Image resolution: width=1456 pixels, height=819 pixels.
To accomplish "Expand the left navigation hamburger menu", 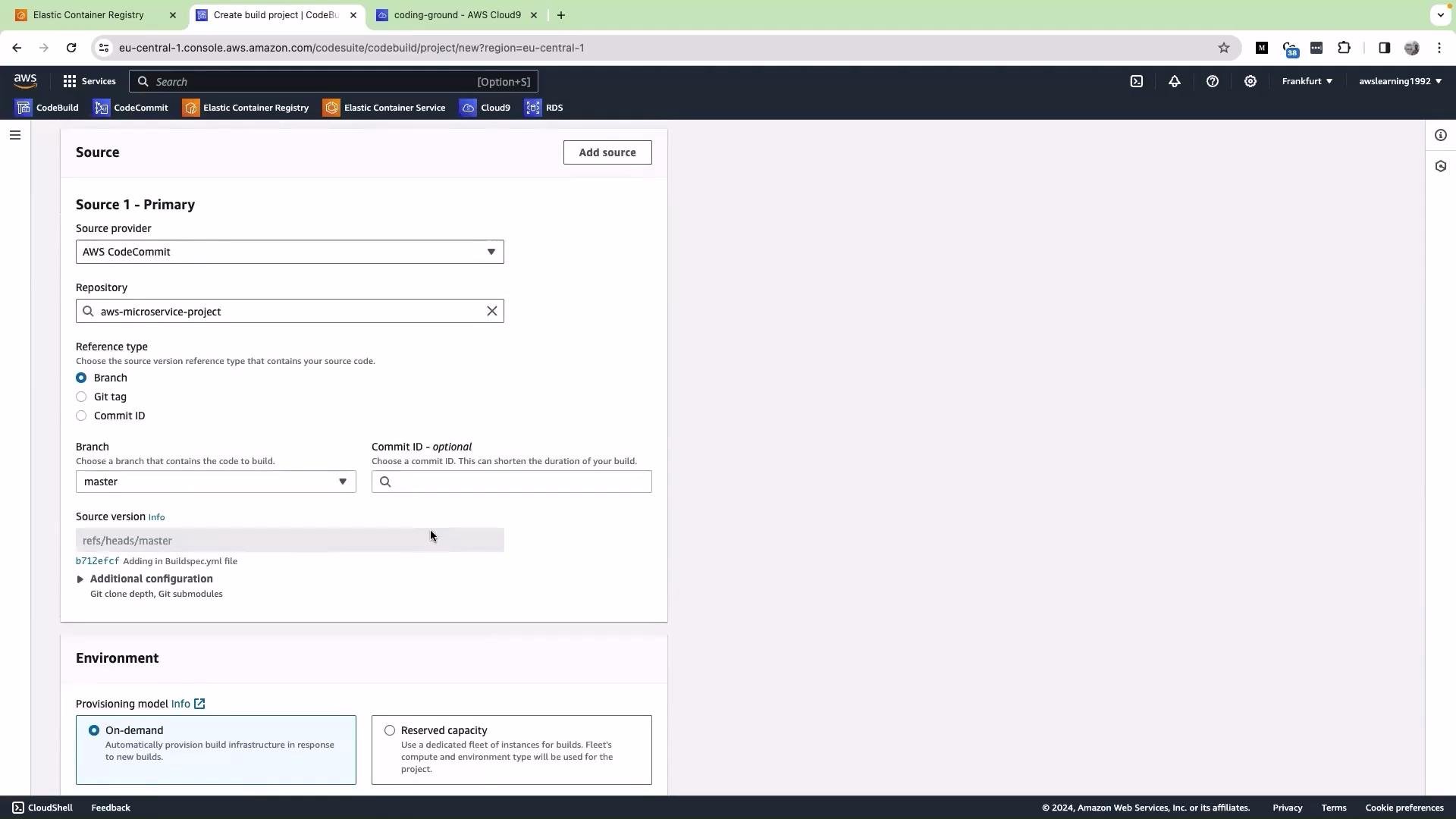I will pyautogui.click(x=15, y=135).
